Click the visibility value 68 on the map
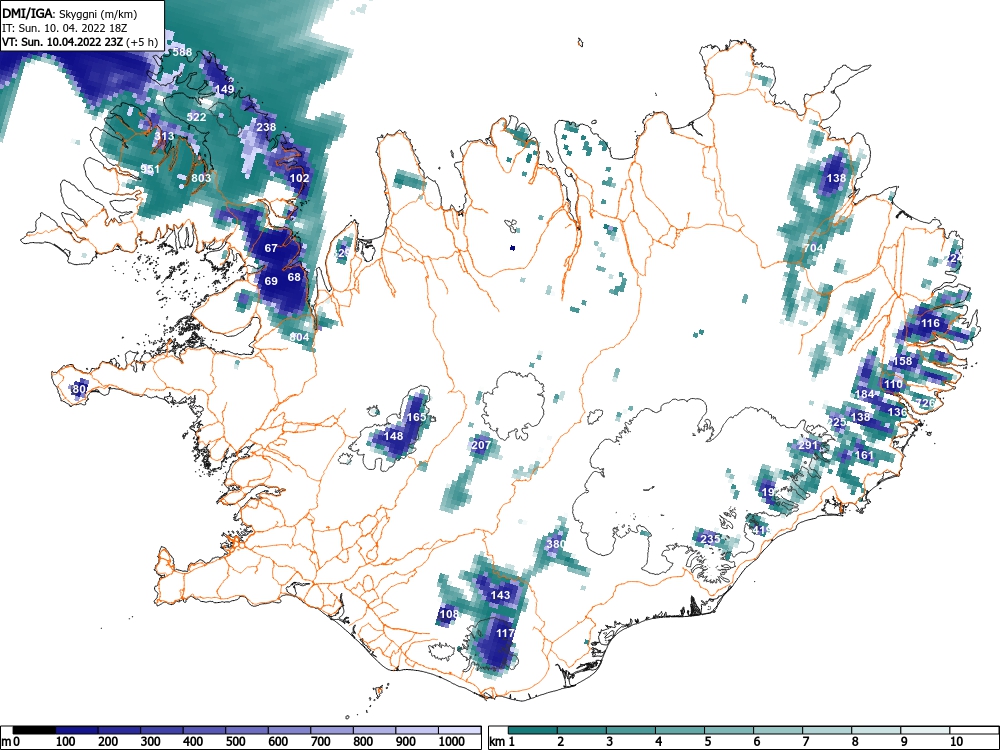Screen dimensions: 1000x750 click(x=294, y=277)
